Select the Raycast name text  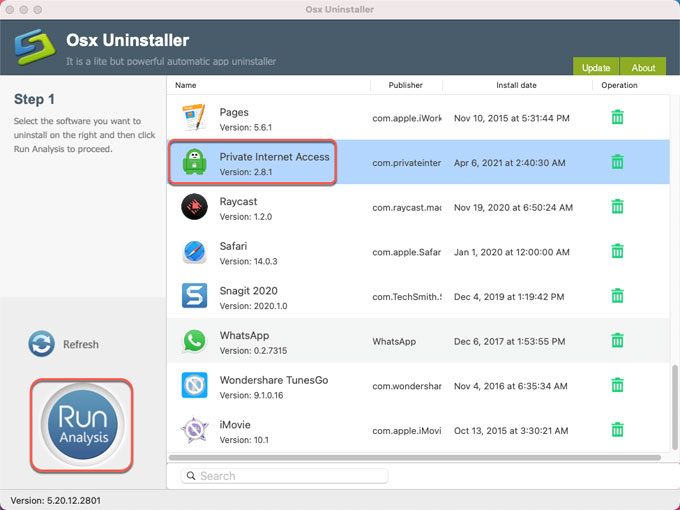[x=239, y=202]
